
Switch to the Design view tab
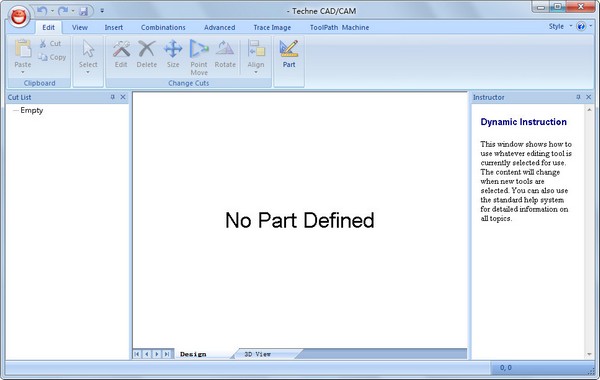(193, 354)
